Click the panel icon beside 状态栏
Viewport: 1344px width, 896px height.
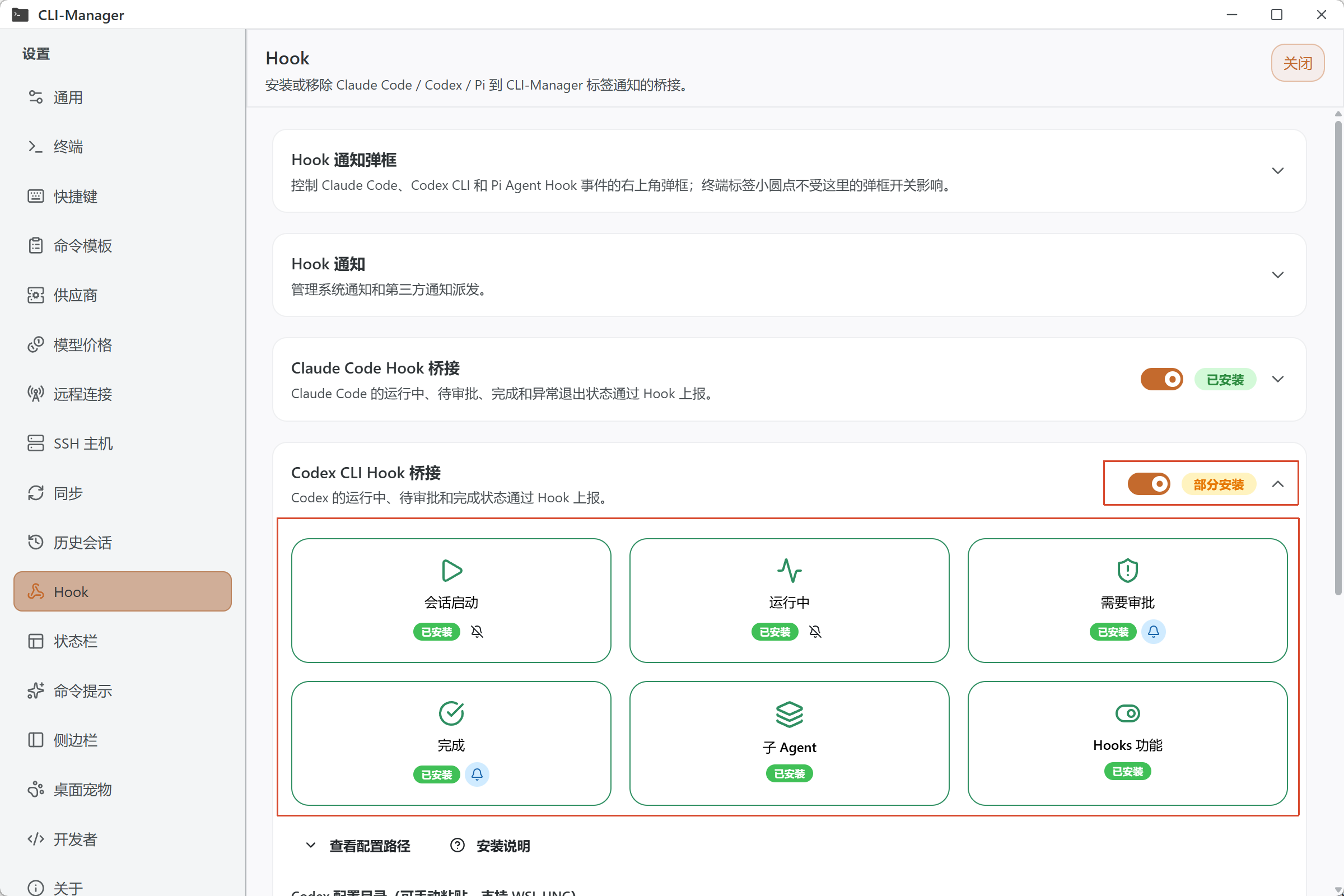(35, 641)
